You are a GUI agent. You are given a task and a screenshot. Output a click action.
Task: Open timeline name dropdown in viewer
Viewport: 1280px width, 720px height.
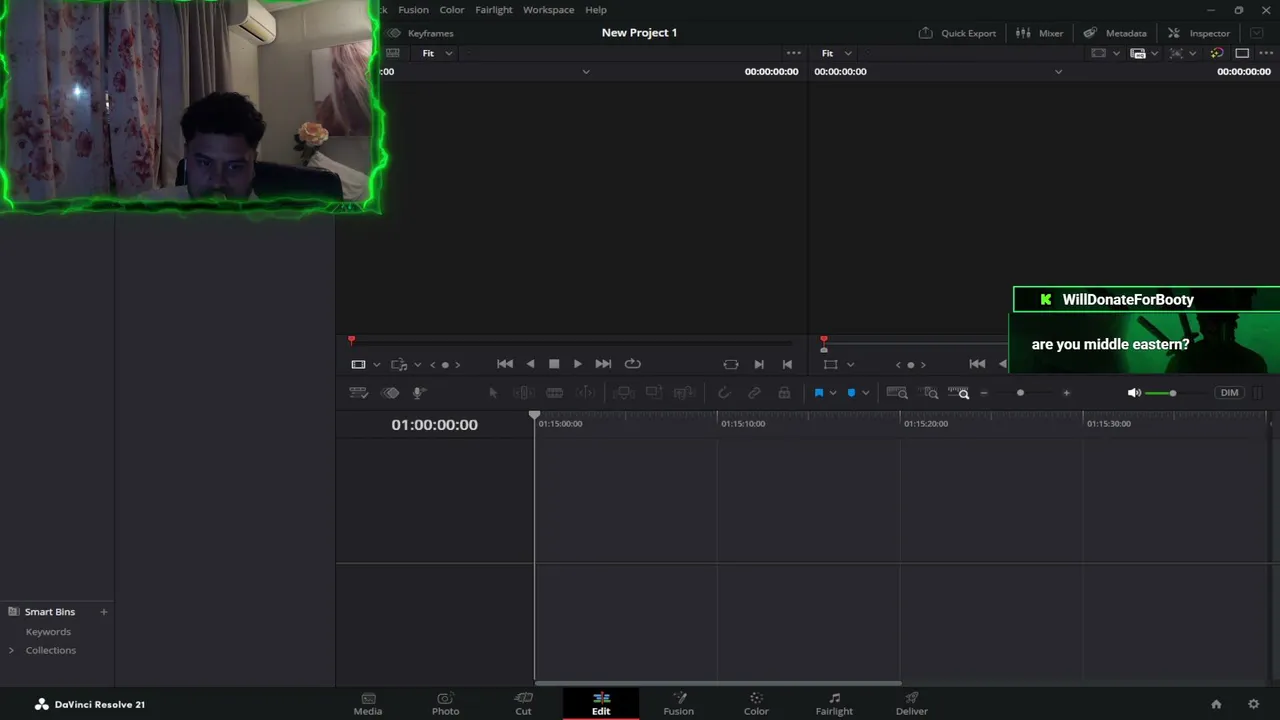1058,72
